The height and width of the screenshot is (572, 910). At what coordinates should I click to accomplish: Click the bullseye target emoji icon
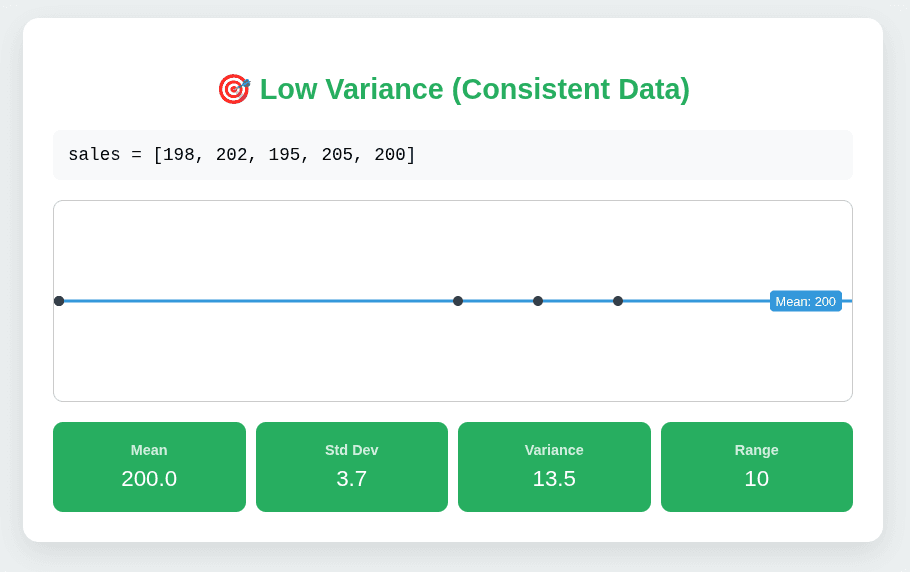coord(234,89)
